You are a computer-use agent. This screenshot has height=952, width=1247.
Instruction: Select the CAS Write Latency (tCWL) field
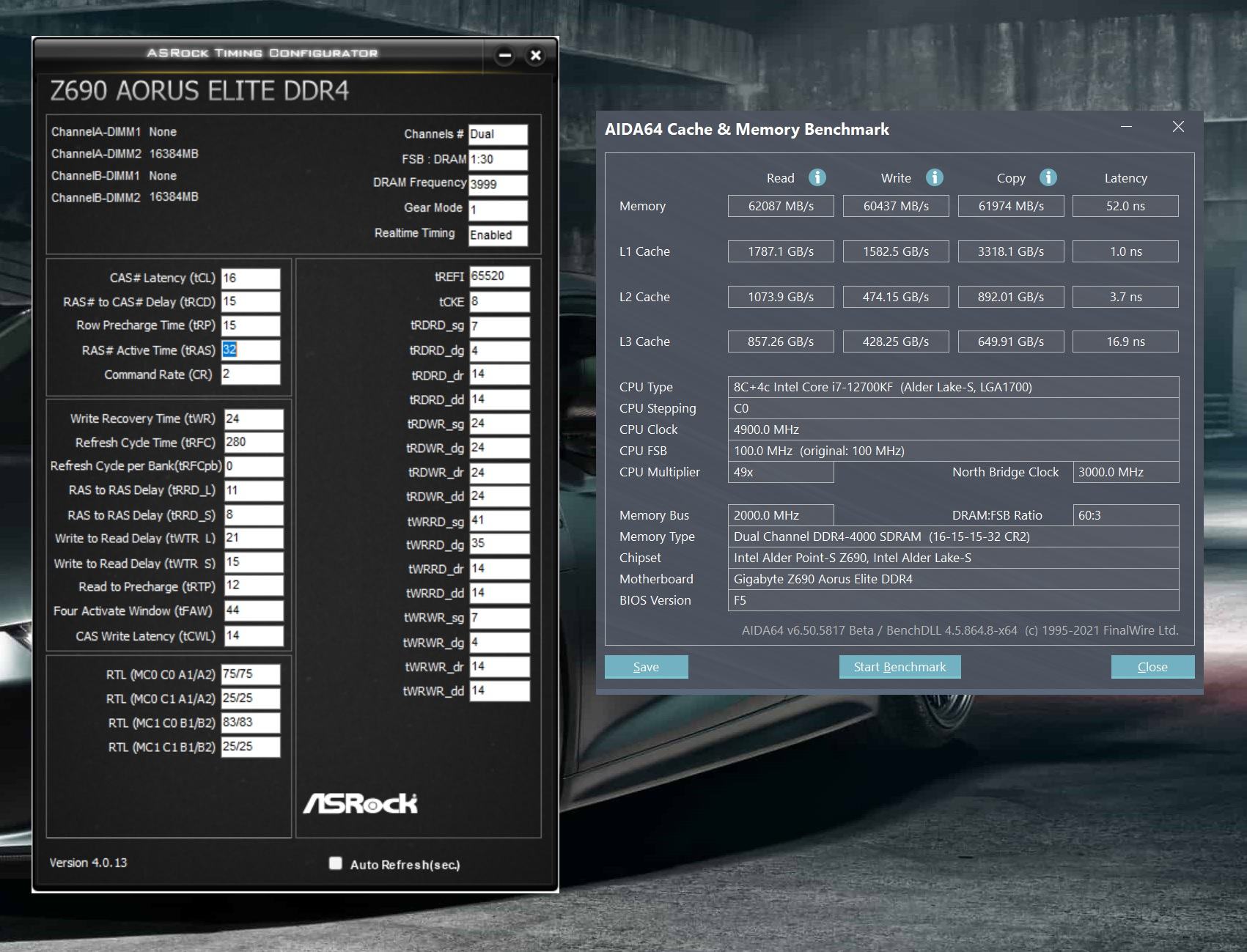point(254,635)
